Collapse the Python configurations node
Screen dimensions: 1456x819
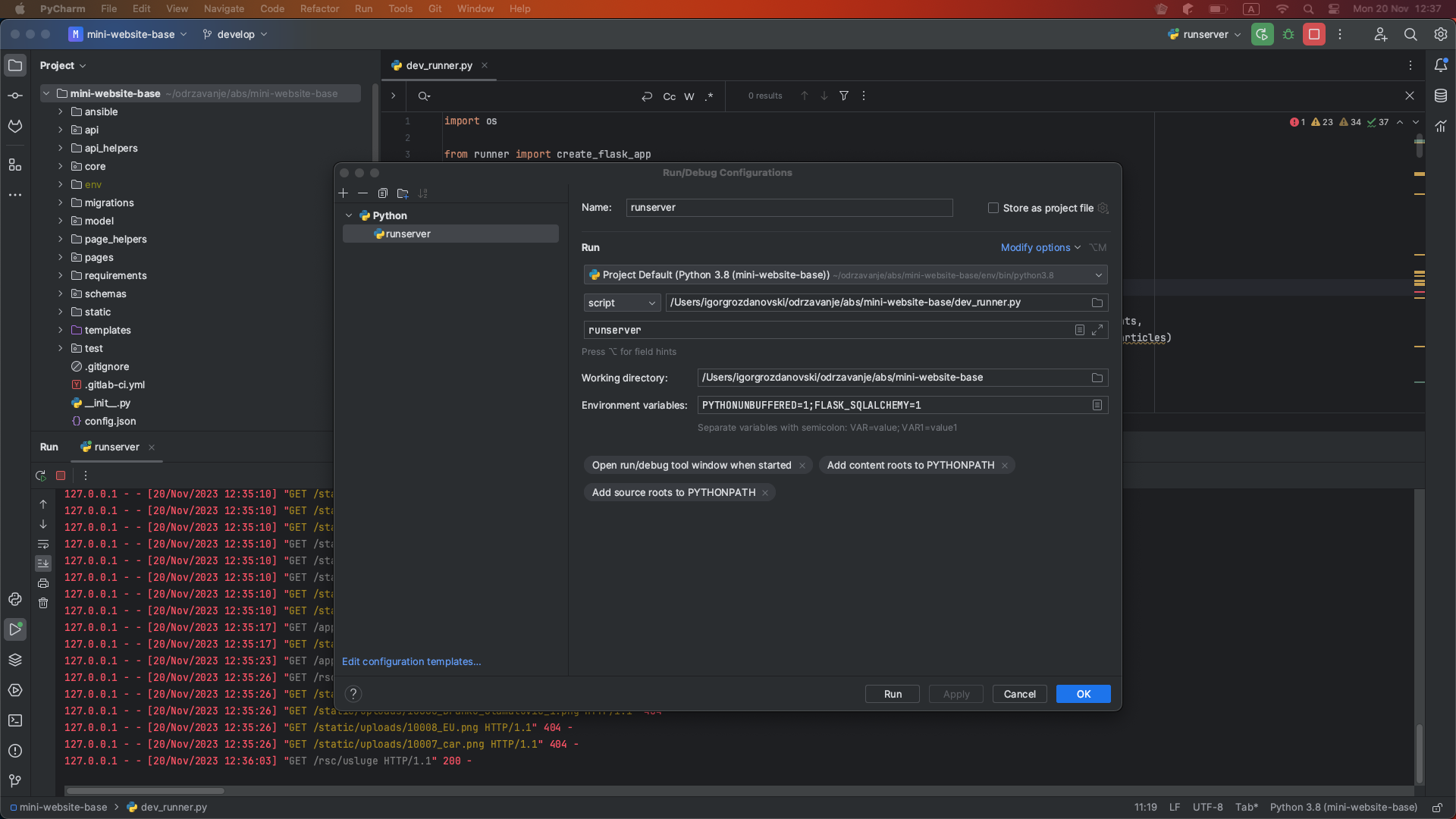click(x=349, y=215)
